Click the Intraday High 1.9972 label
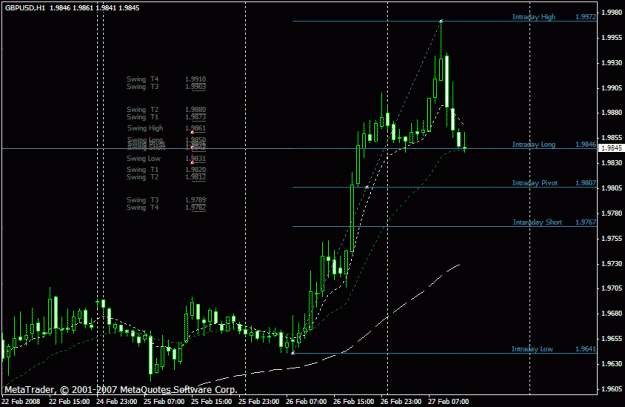Screen dimensions: 625x407 554,17
